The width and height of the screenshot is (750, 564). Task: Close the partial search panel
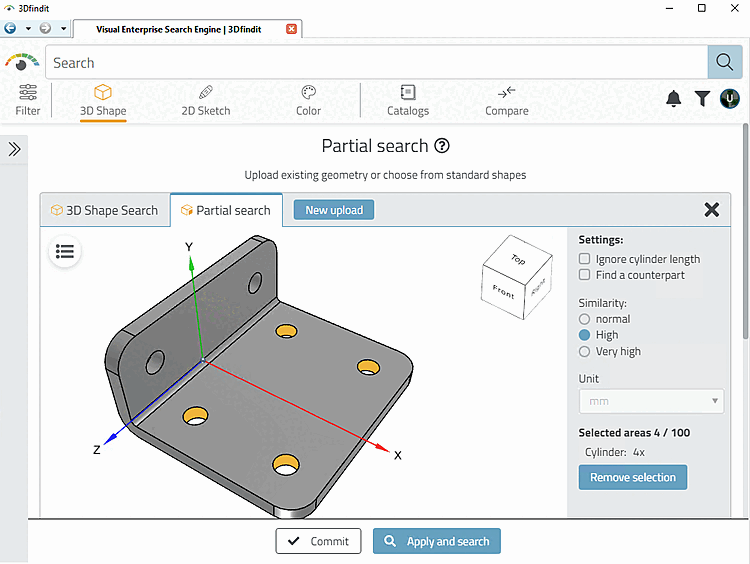[x=712, y=209]
